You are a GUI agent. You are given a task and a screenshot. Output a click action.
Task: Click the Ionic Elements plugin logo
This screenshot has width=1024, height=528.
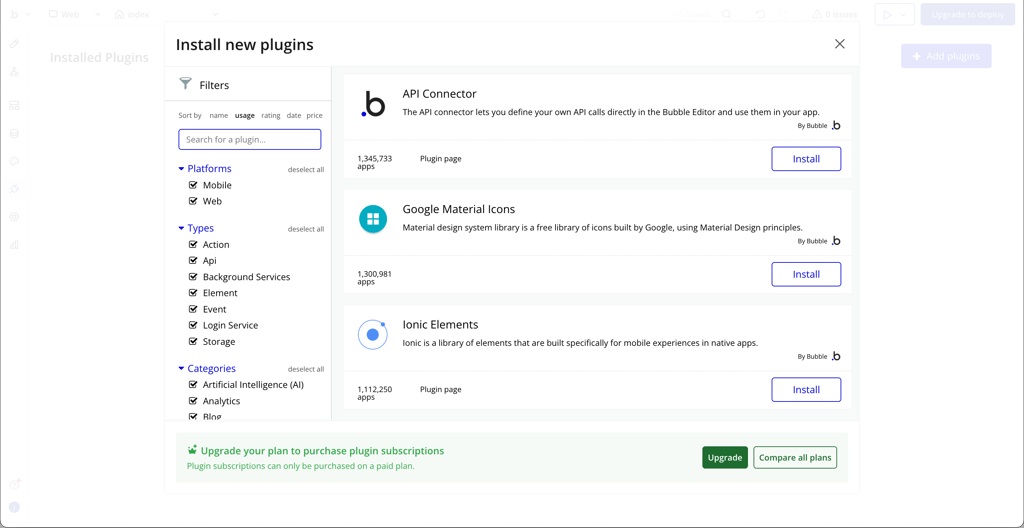373,335
